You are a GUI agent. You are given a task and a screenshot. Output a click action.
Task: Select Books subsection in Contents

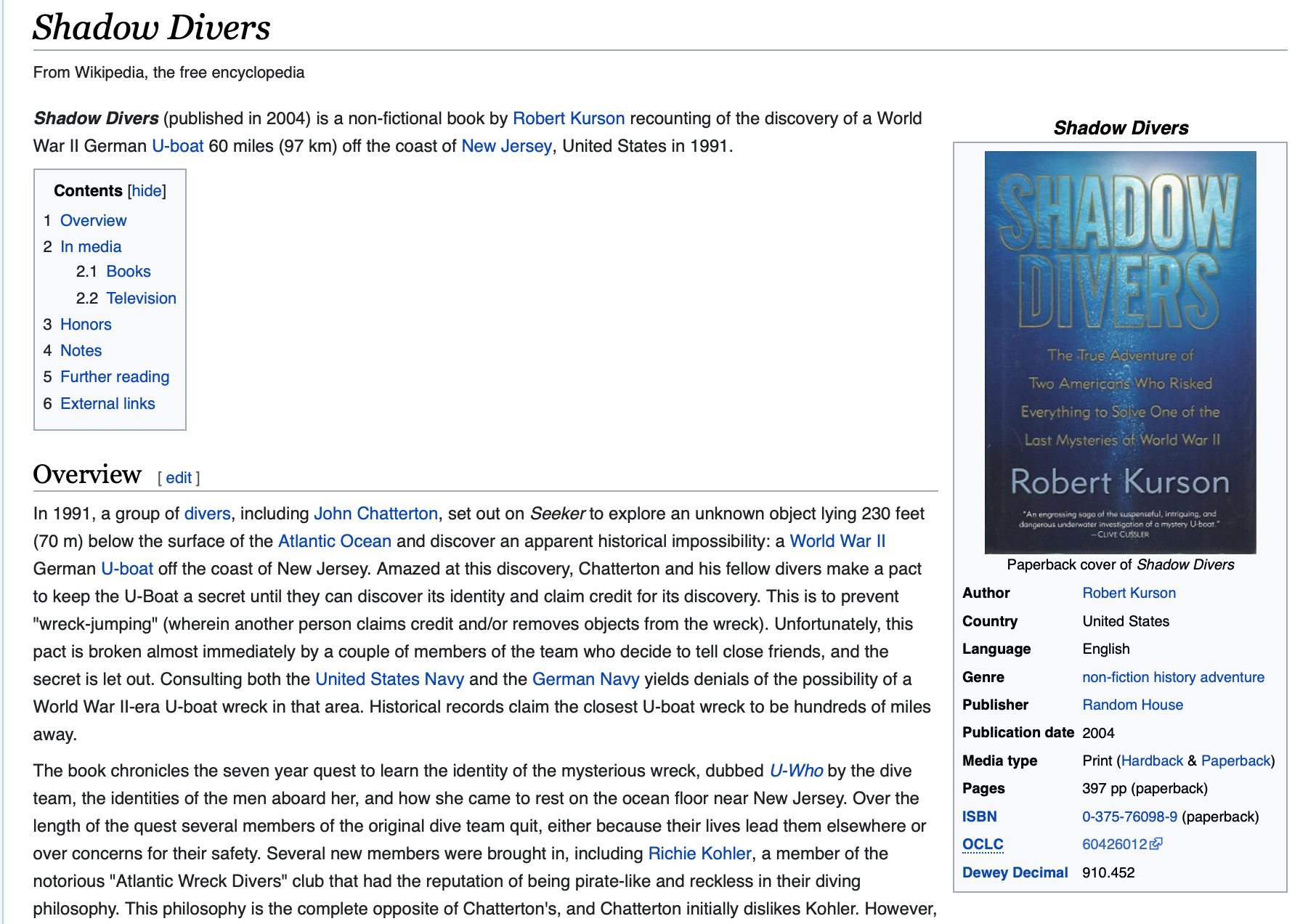tap(129, 272)
